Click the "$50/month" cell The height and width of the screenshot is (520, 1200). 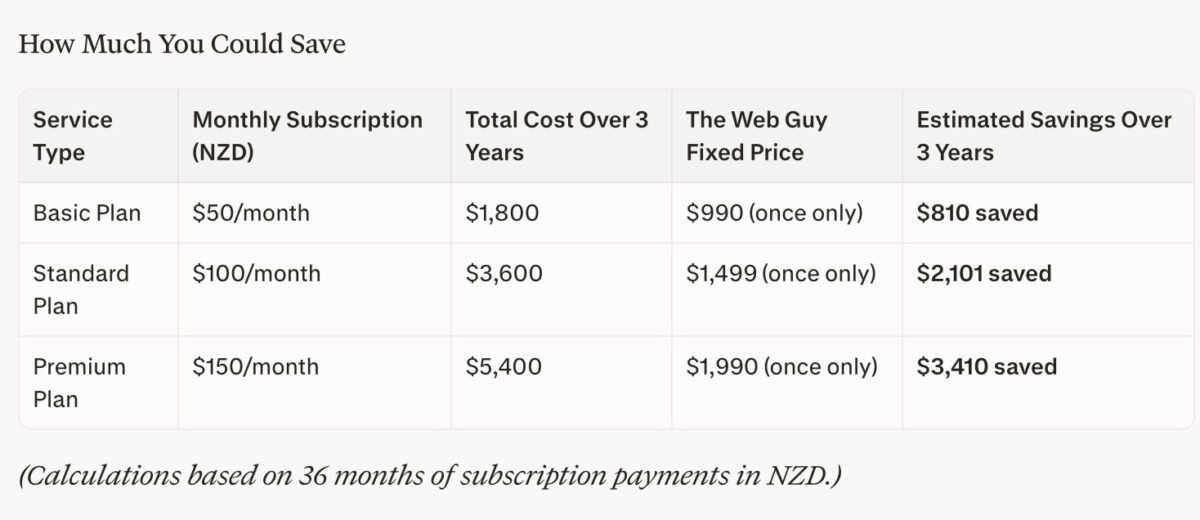click(x=251, y=213)
